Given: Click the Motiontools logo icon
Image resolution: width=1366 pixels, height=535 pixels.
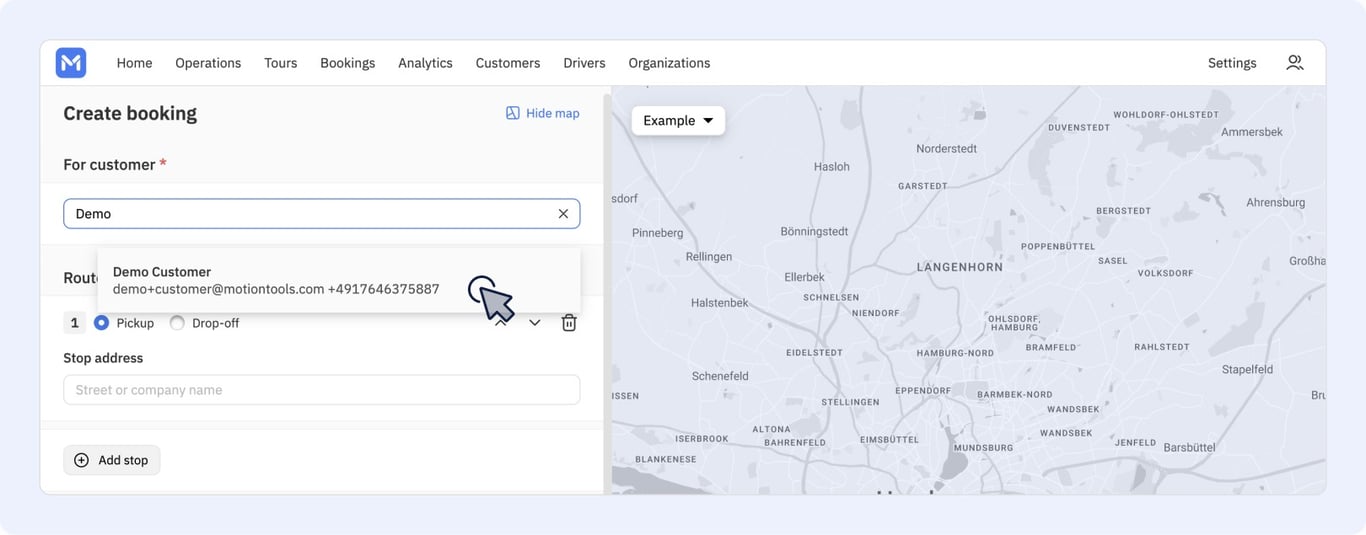Looking at the screenshot, I should (71, 63).
